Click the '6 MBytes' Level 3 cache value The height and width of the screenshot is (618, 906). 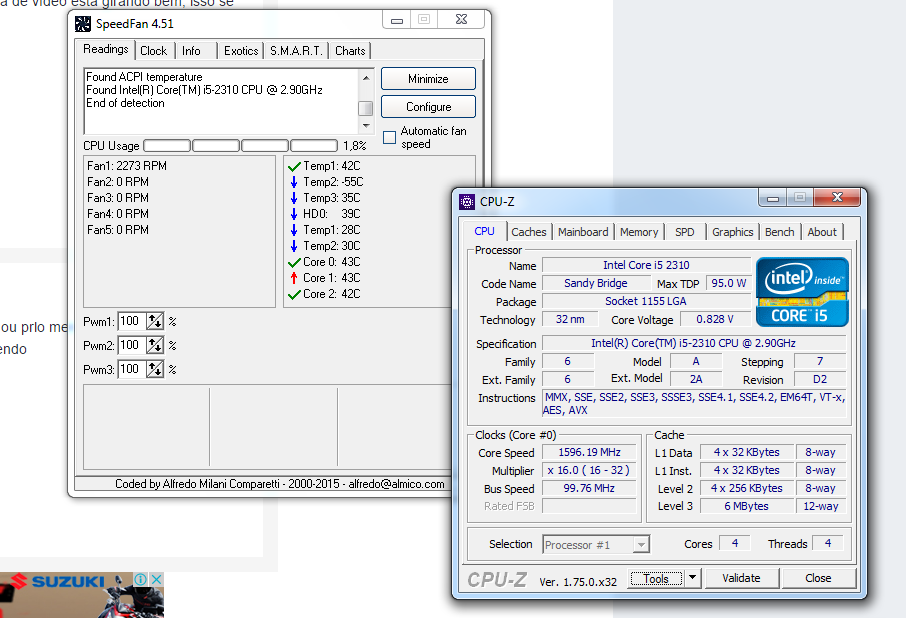747,506
